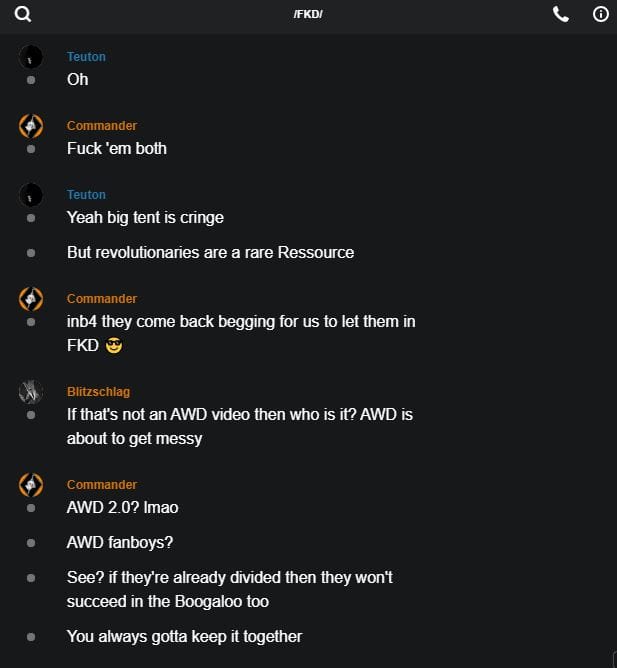Click the sunglasses emoji after "FKD"
Image resolution: width=617 pixels, height=668 pixels.
tap(113, 346)
